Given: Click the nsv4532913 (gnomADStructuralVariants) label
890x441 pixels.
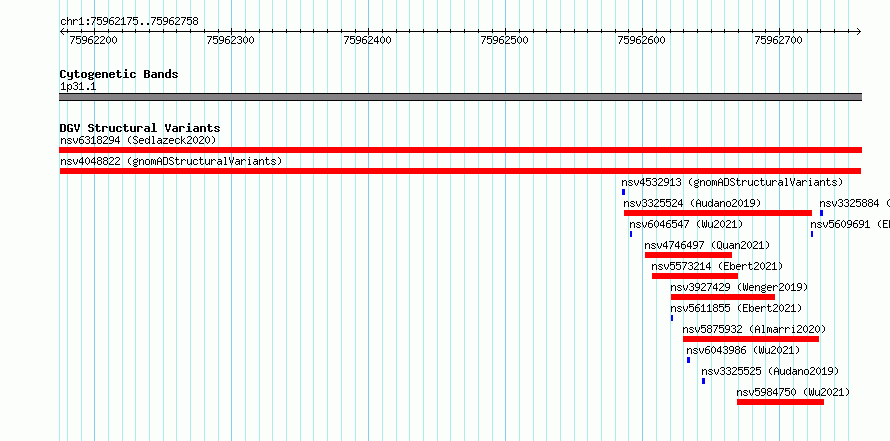Looking at the screenshot, I should pos(732,182).
